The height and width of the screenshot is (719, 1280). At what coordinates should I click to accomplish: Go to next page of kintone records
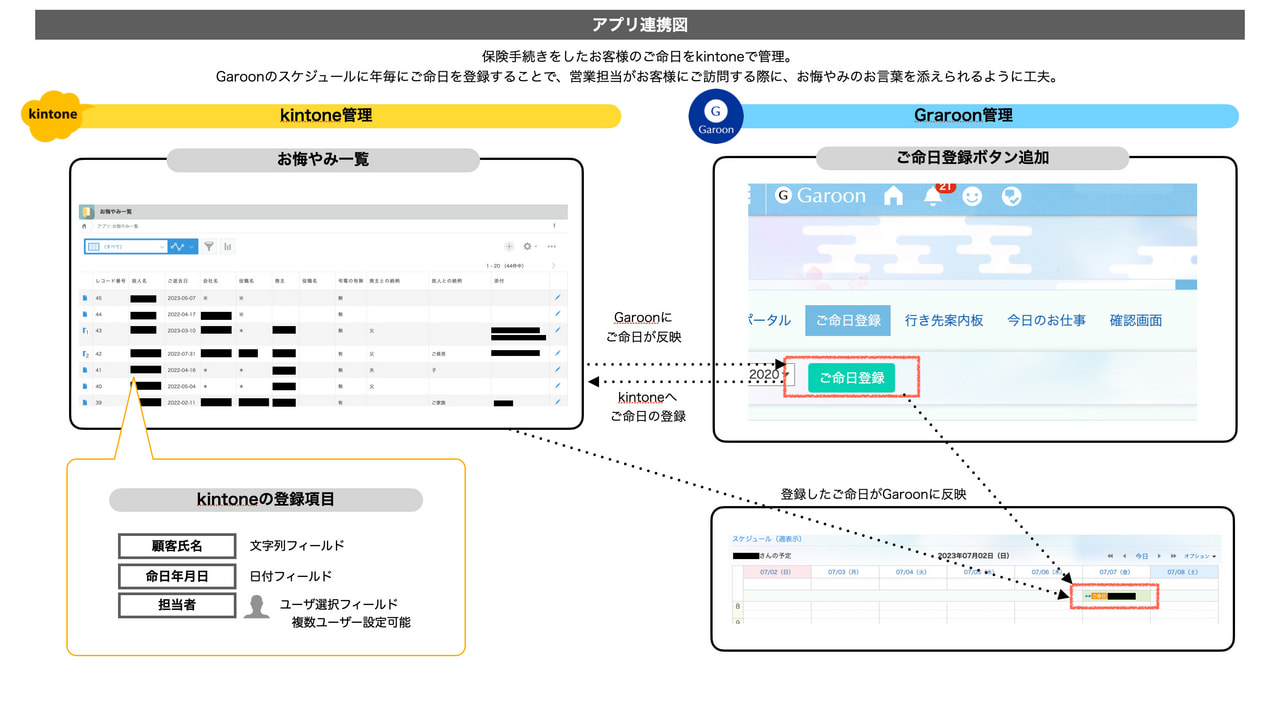click(553, 265)
